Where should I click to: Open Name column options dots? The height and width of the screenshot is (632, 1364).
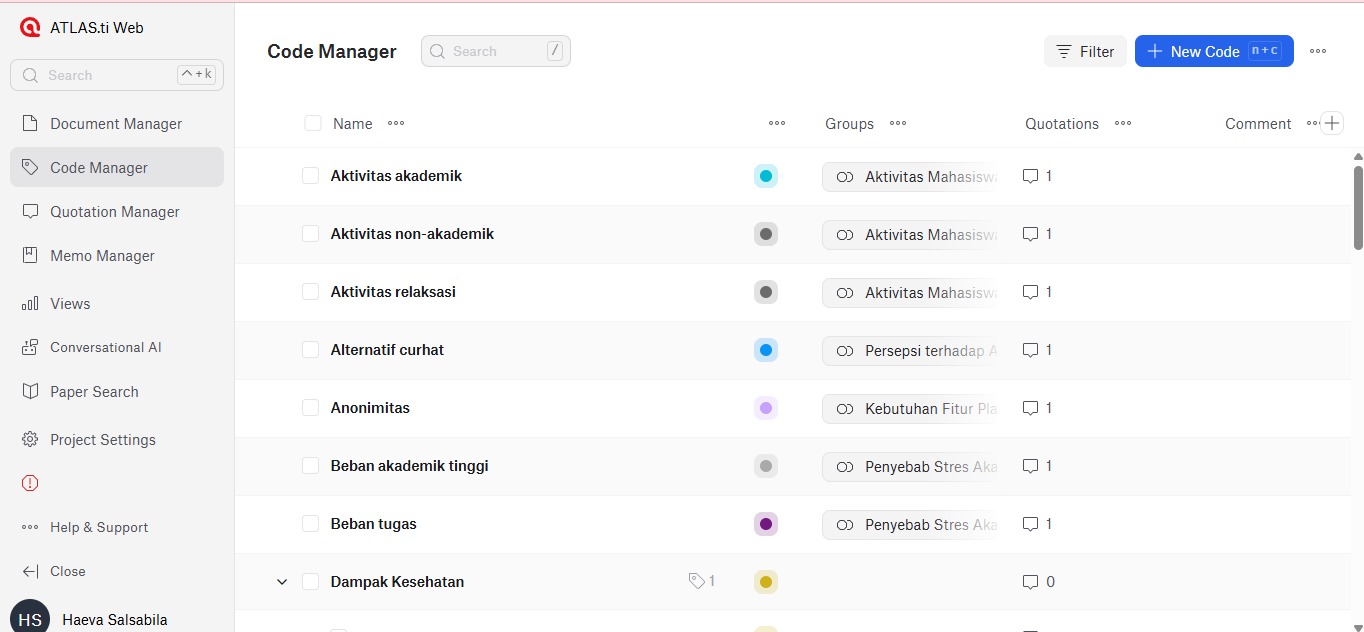click(396, 124)
